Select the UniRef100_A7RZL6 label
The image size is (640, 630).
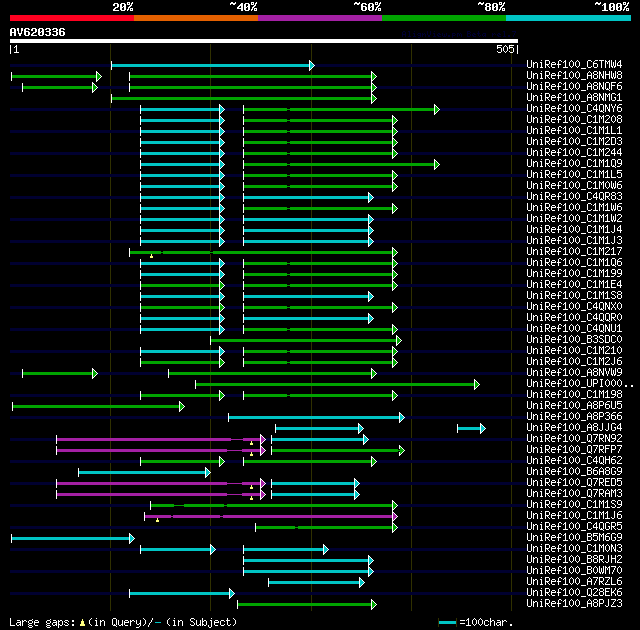click(574, 582)
